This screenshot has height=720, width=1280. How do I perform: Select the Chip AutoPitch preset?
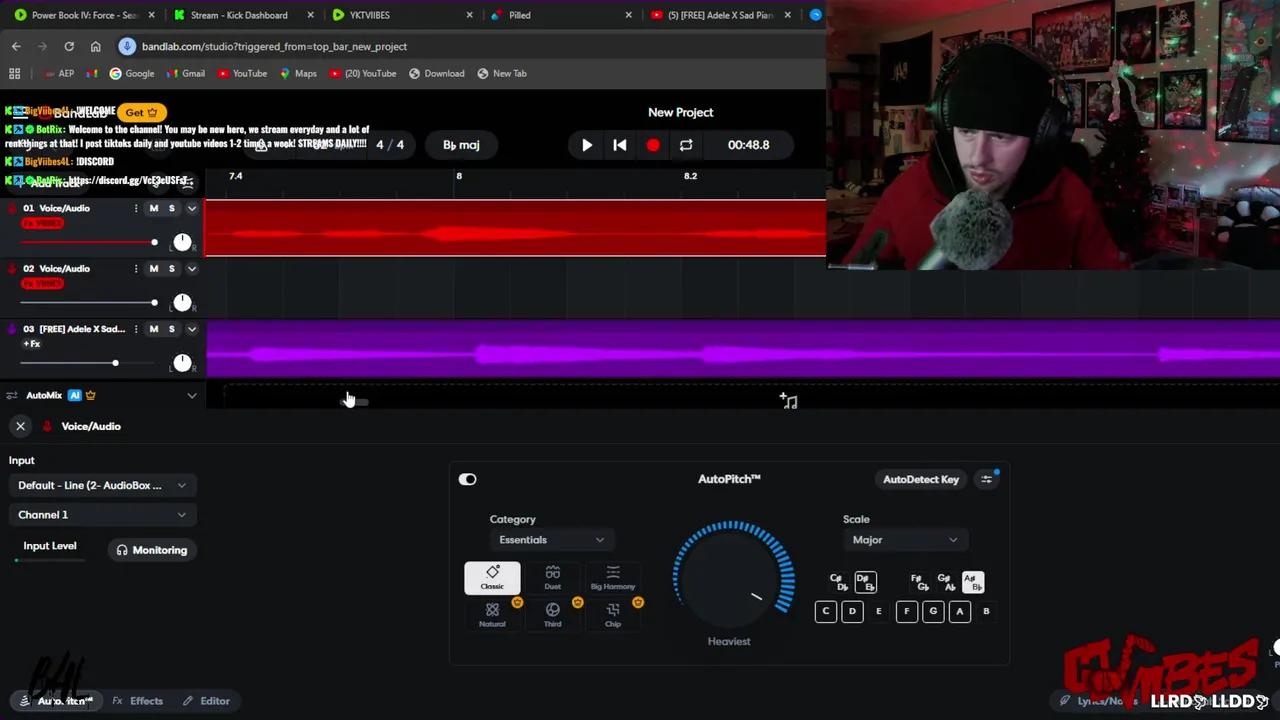[x=612, y=615]
